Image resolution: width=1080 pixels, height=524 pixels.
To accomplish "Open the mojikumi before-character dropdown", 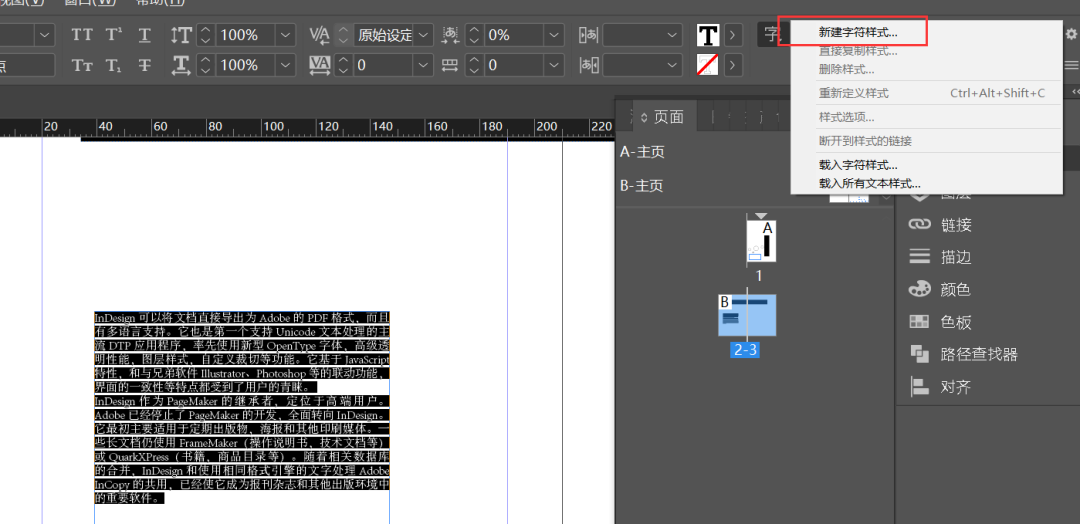I will click(x=672, y=35).
